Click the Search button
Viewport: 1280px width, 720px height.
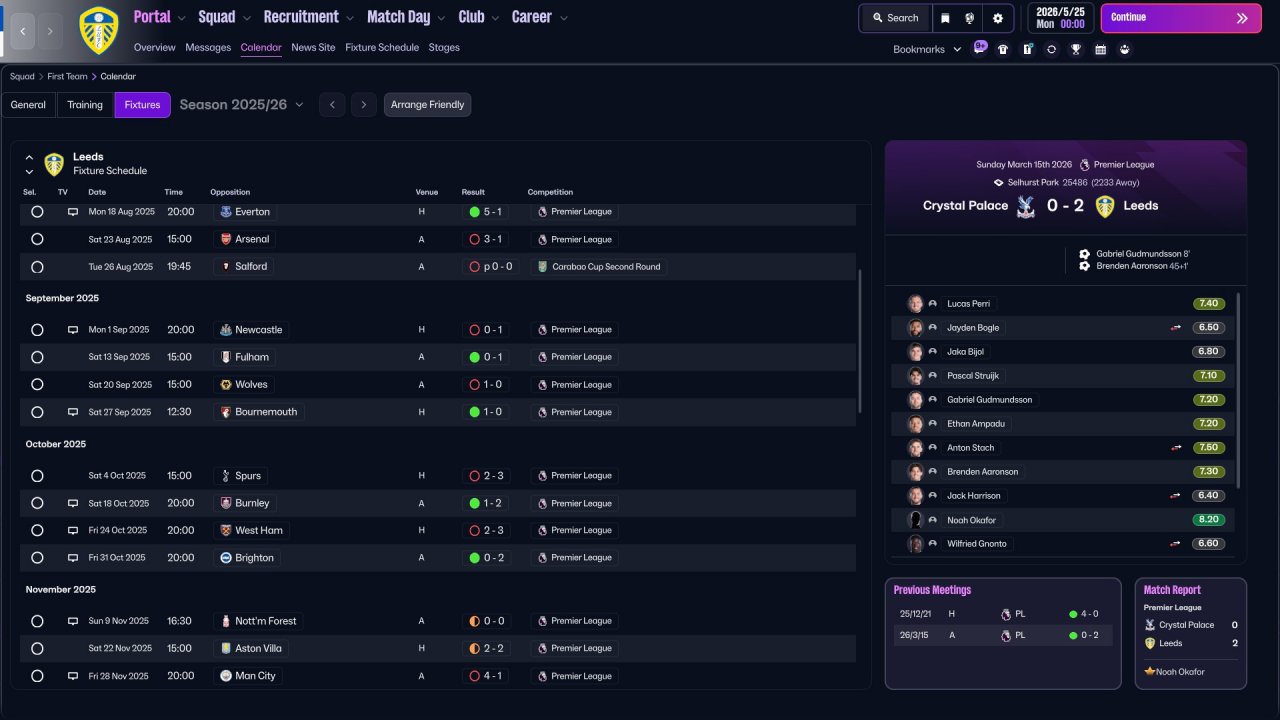895,18
